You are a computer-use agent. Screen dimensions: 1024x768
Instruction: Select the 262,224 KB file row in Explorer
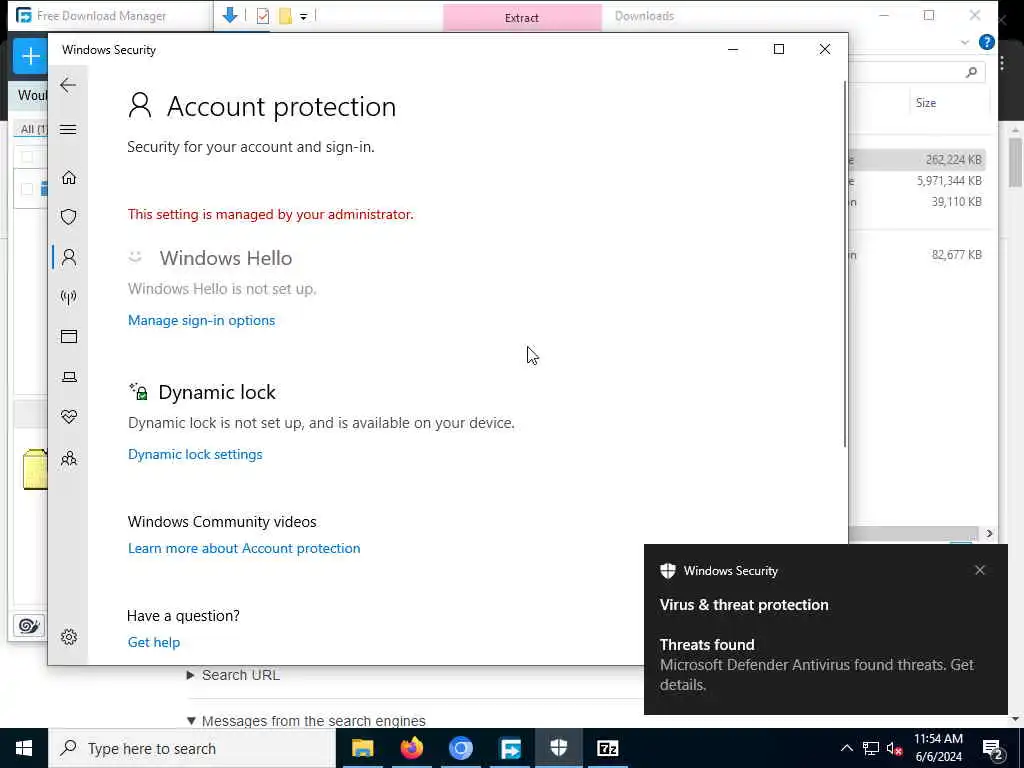917,160
